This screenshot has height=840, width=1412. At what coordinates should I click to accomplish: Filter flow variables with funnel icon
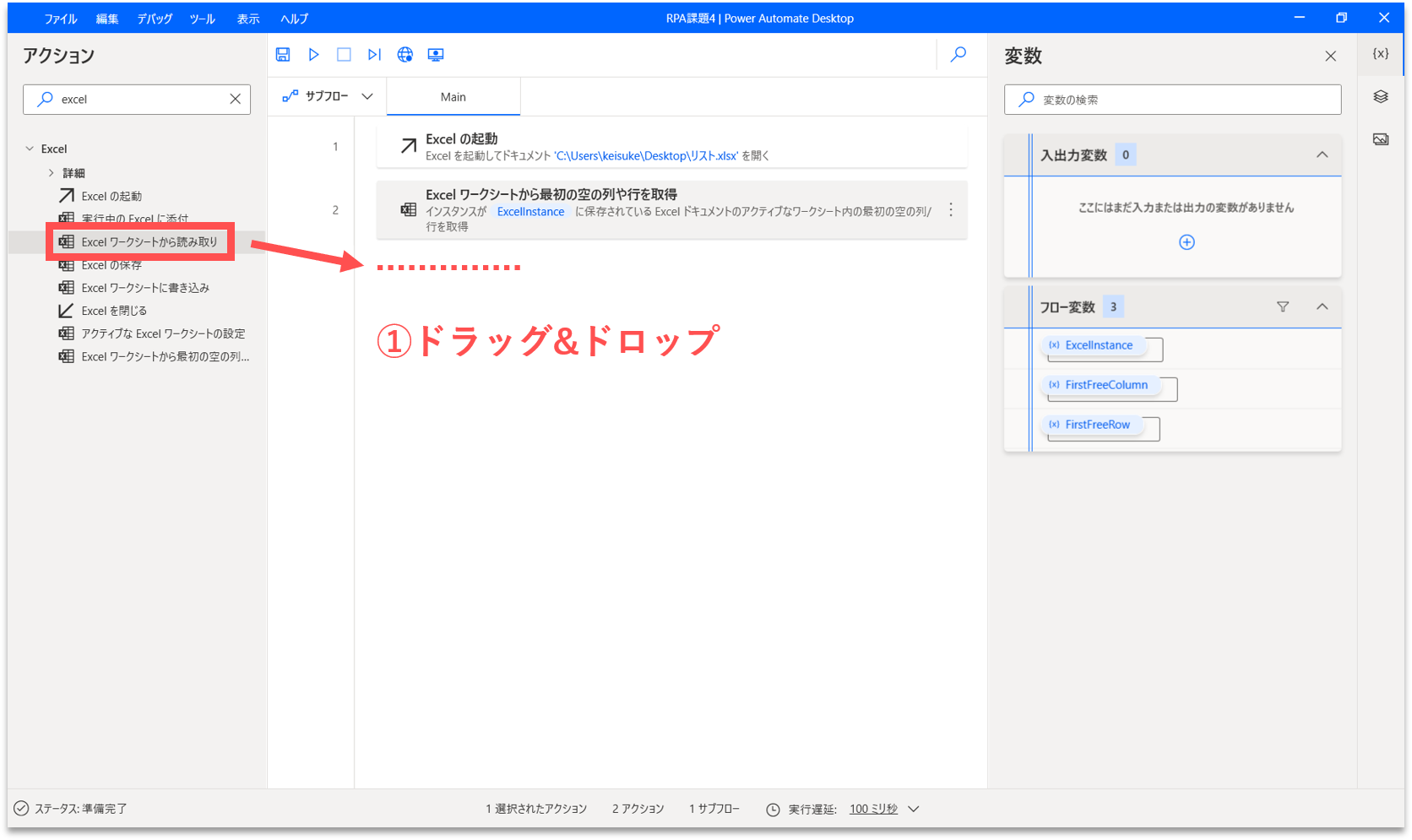point(1283,307)
